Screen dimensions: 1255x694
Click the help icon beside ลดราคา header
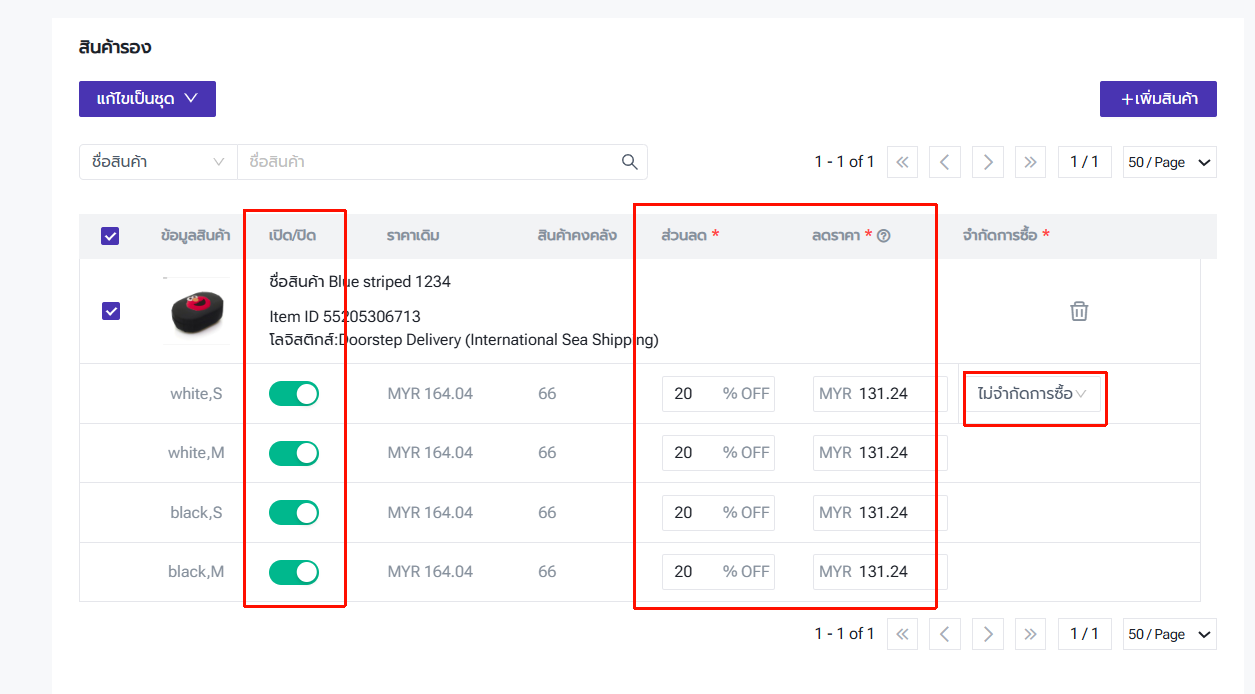(884, 236)
